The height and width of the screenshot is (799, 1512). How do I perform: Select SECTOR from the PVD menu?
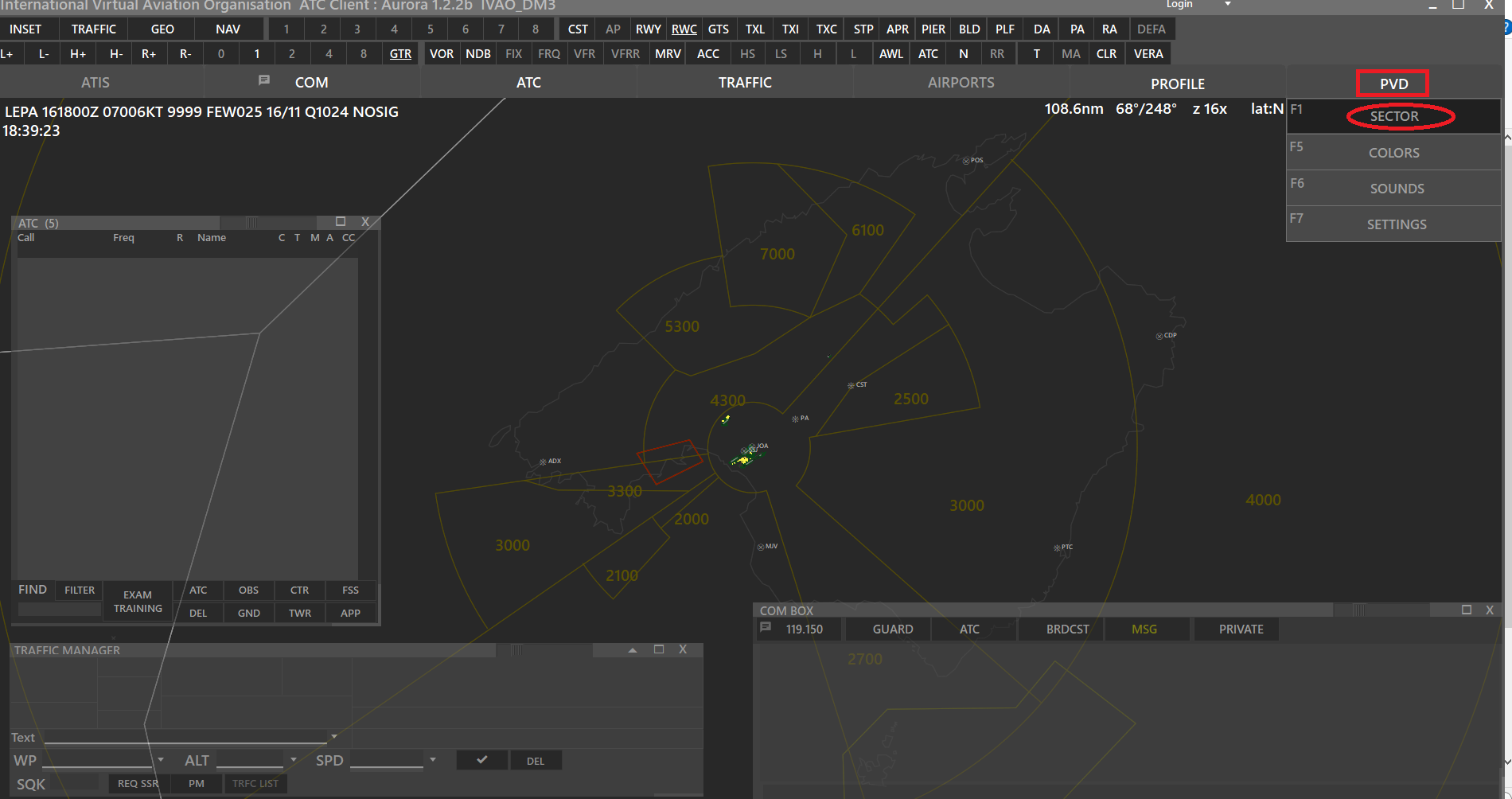point(1394,116)
